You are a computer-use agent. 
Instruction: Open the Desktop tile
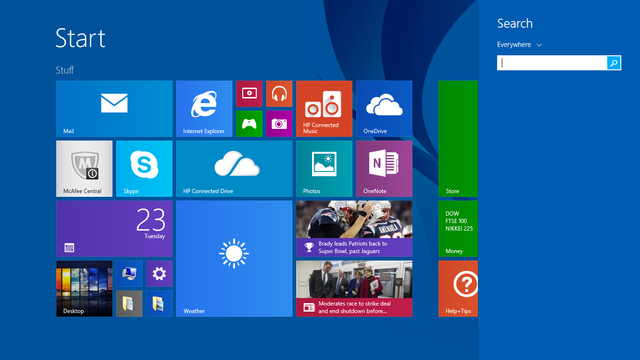[x=84, y=289]
